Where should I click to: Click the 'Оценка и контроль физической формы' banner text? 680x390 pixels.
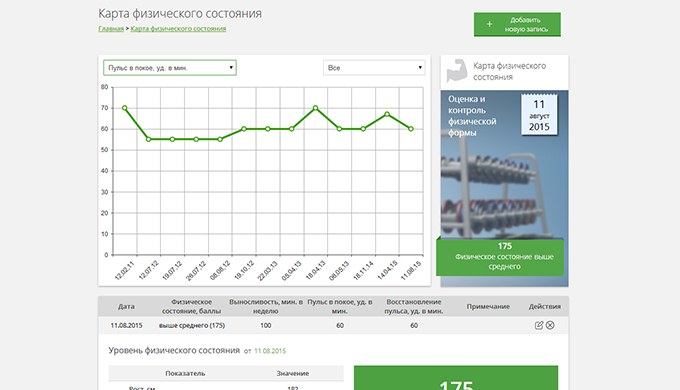[x=472, y=116]
